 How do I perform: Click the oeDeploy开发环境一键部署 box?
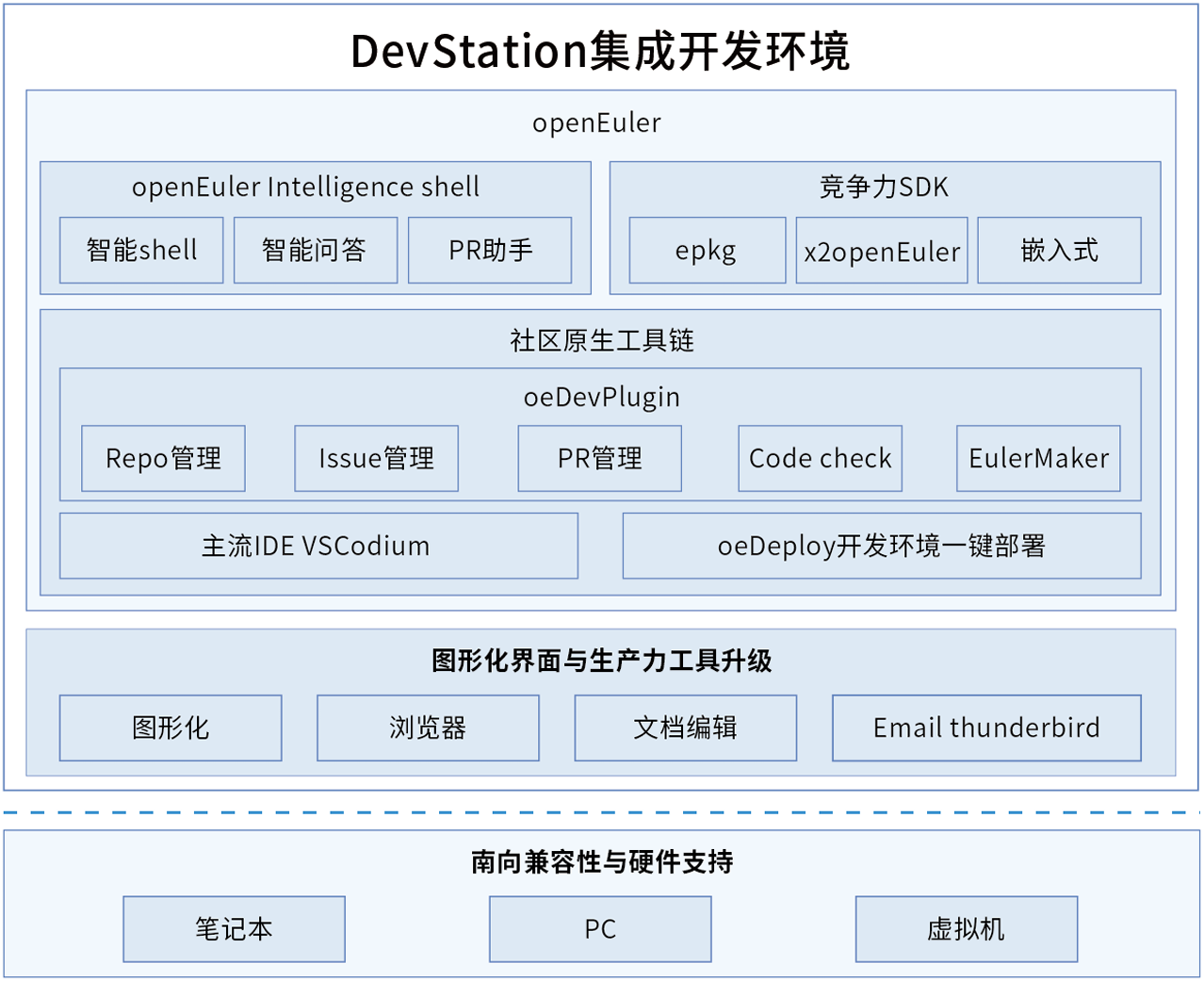(882, 546)
